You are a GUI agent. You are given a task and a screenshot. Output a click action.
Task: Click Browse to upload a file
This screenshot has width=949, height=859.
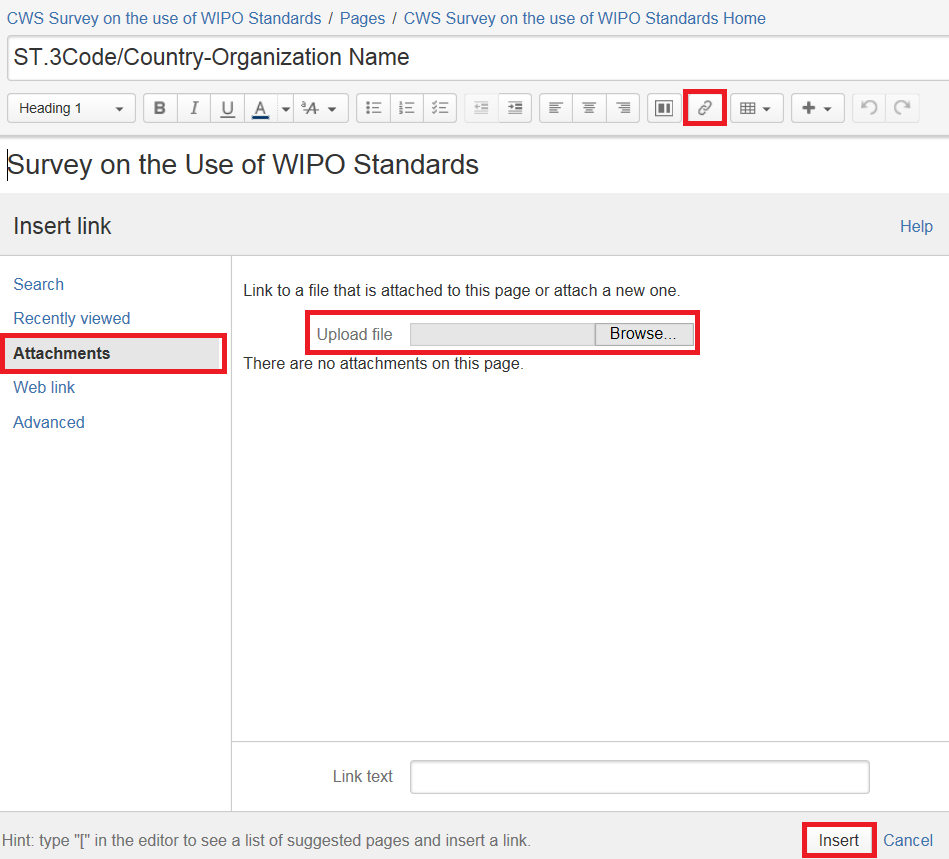(643, 334)
